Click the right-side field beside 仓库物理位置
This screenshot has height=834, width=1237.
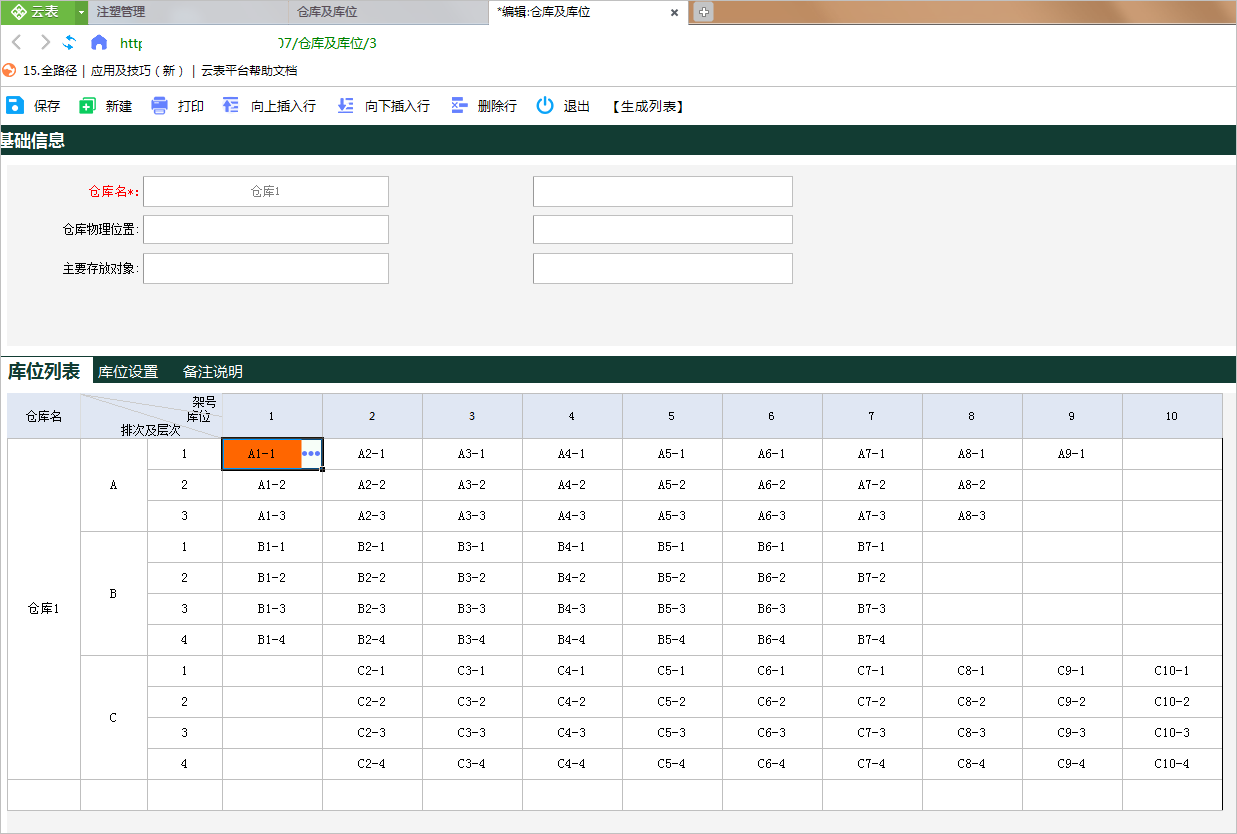[x=663, y=229]
